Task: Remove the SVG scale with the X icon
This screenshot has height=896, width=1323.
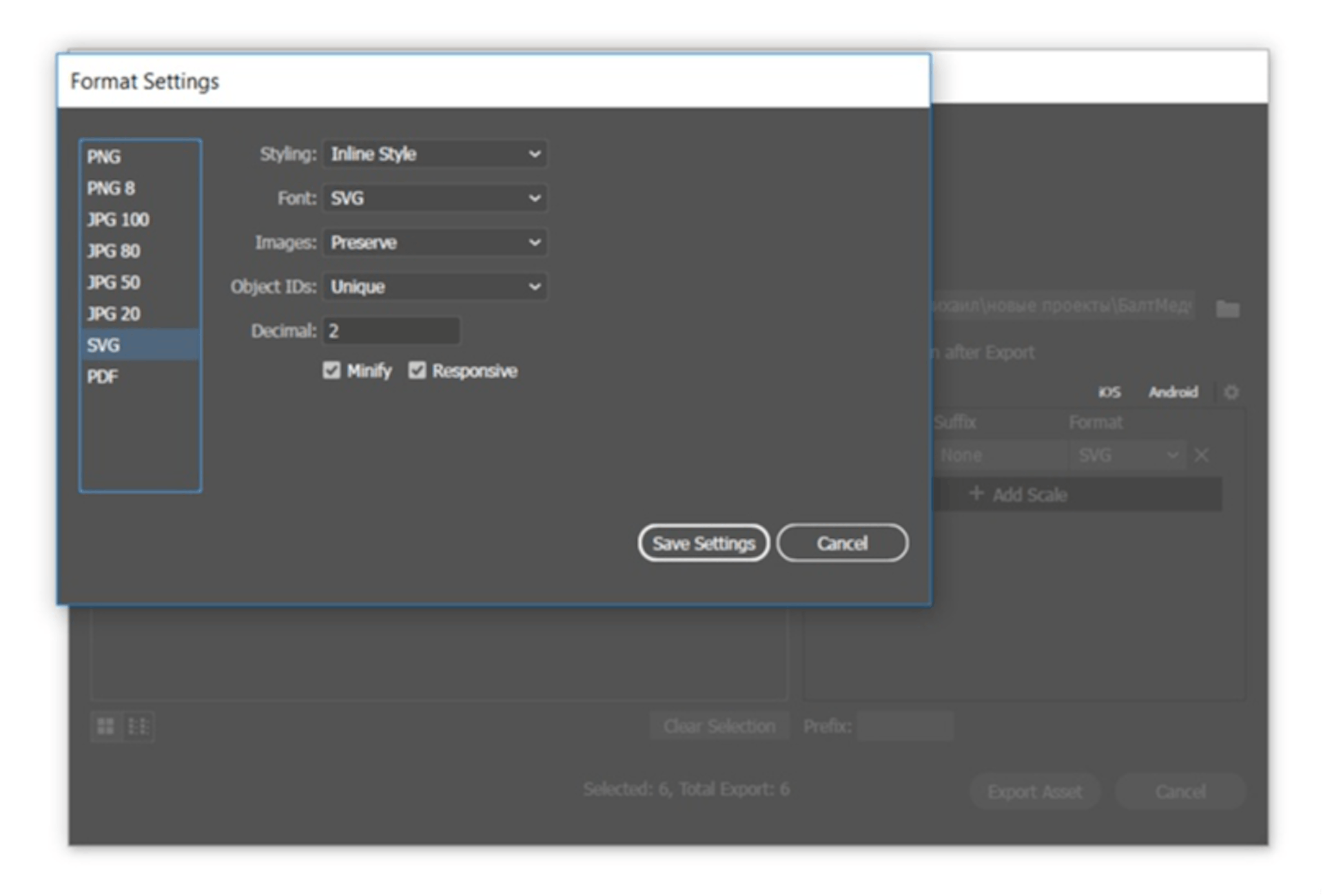Action: (1202, 455)
